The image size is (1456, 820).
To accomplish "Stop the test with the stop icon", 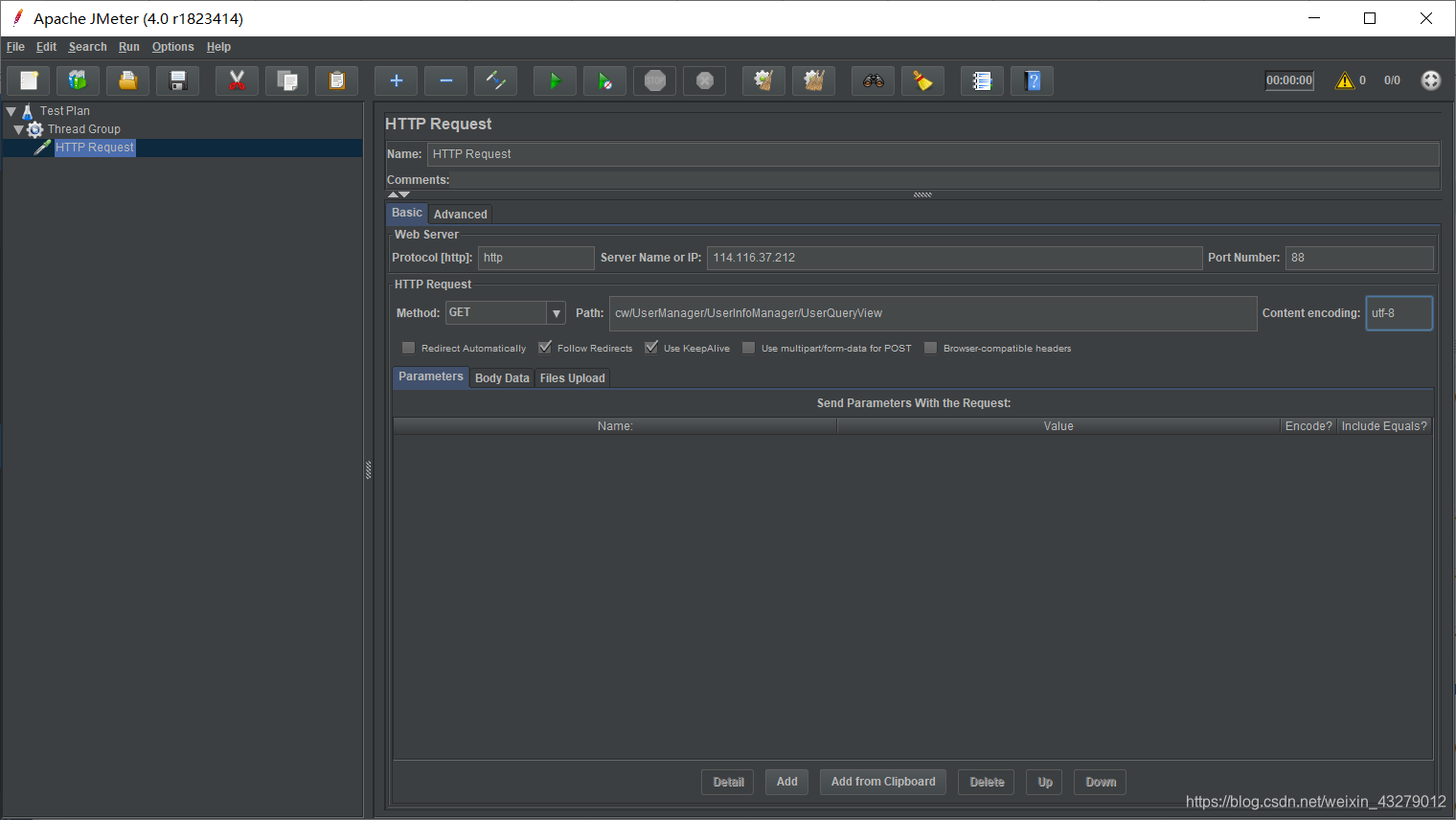I will 655,80.
